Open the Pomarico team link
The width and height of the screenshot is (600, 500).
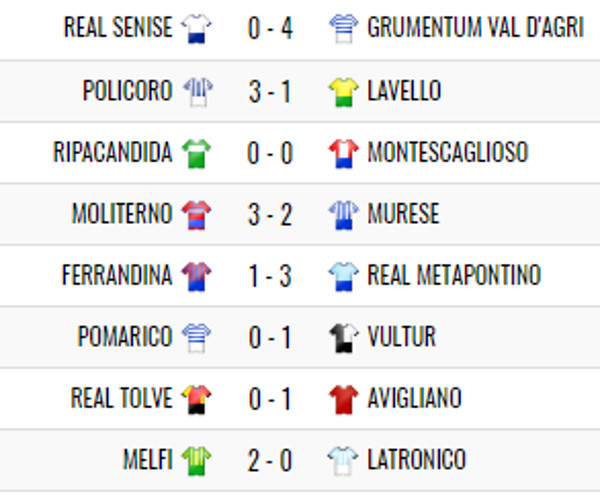click(x=125, y=337)
